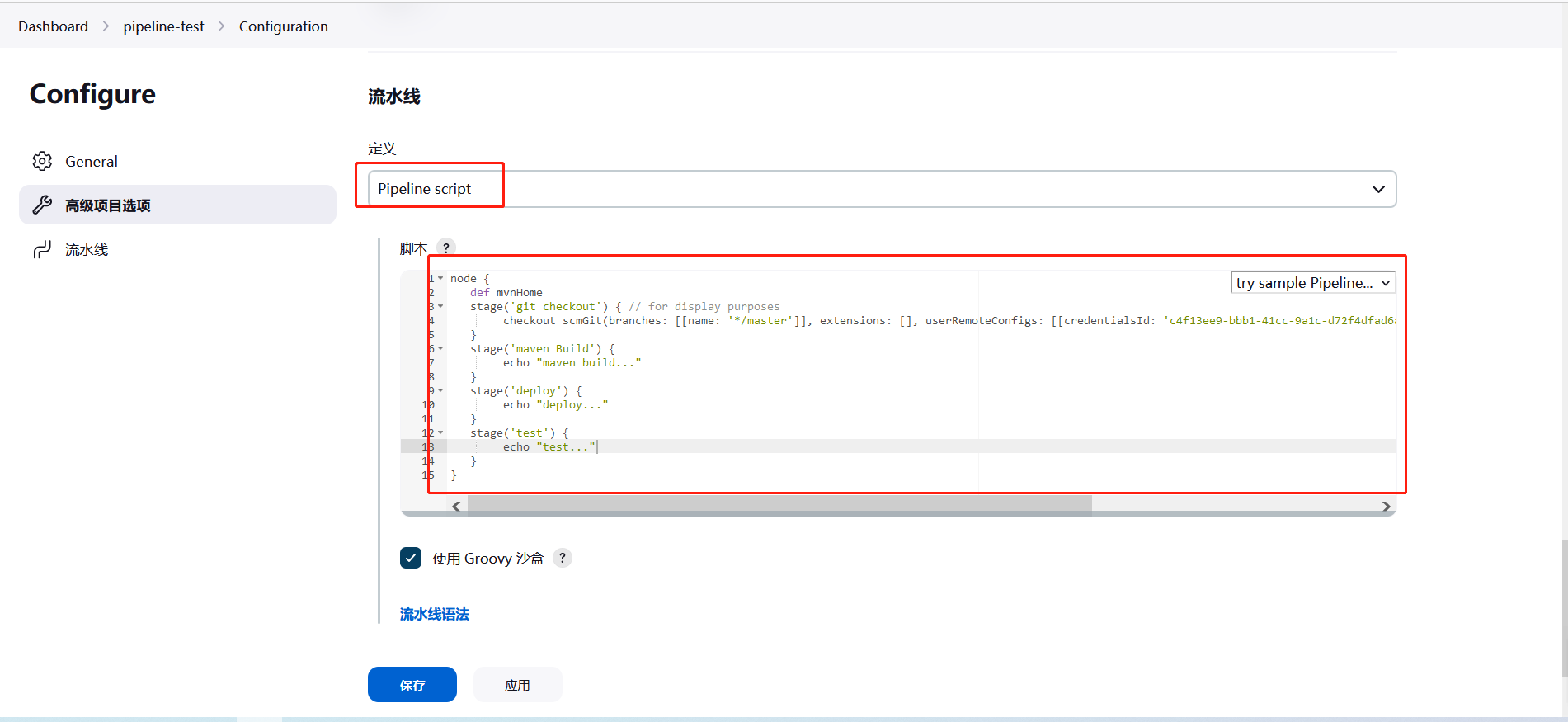Open the try sample Pipeline dropdown
The image size is (1568, 722).
point(1313,282)
